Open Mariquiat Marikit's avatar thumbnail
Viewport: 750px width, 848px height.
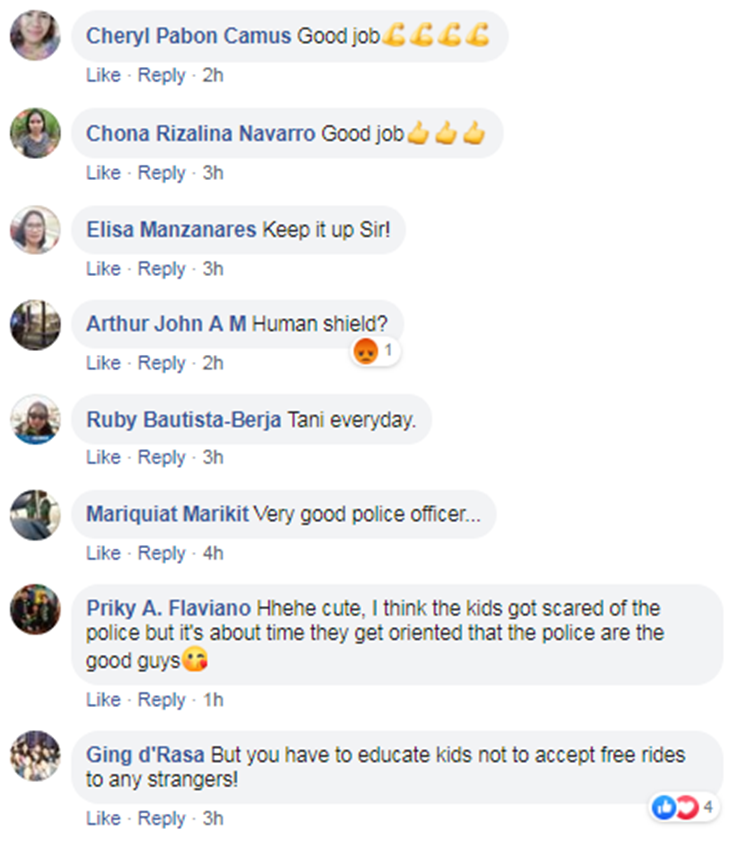[35, 515]
